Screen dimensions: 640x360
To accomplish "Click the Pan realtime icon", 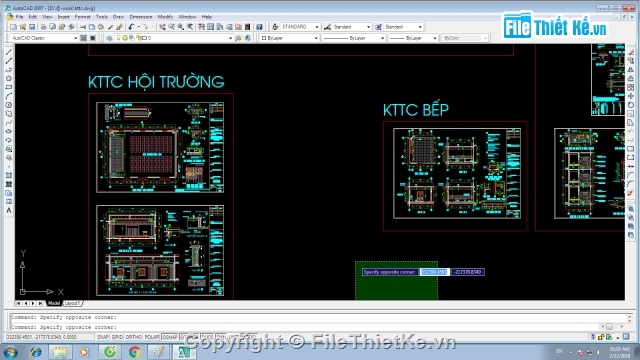I will 162,27.
